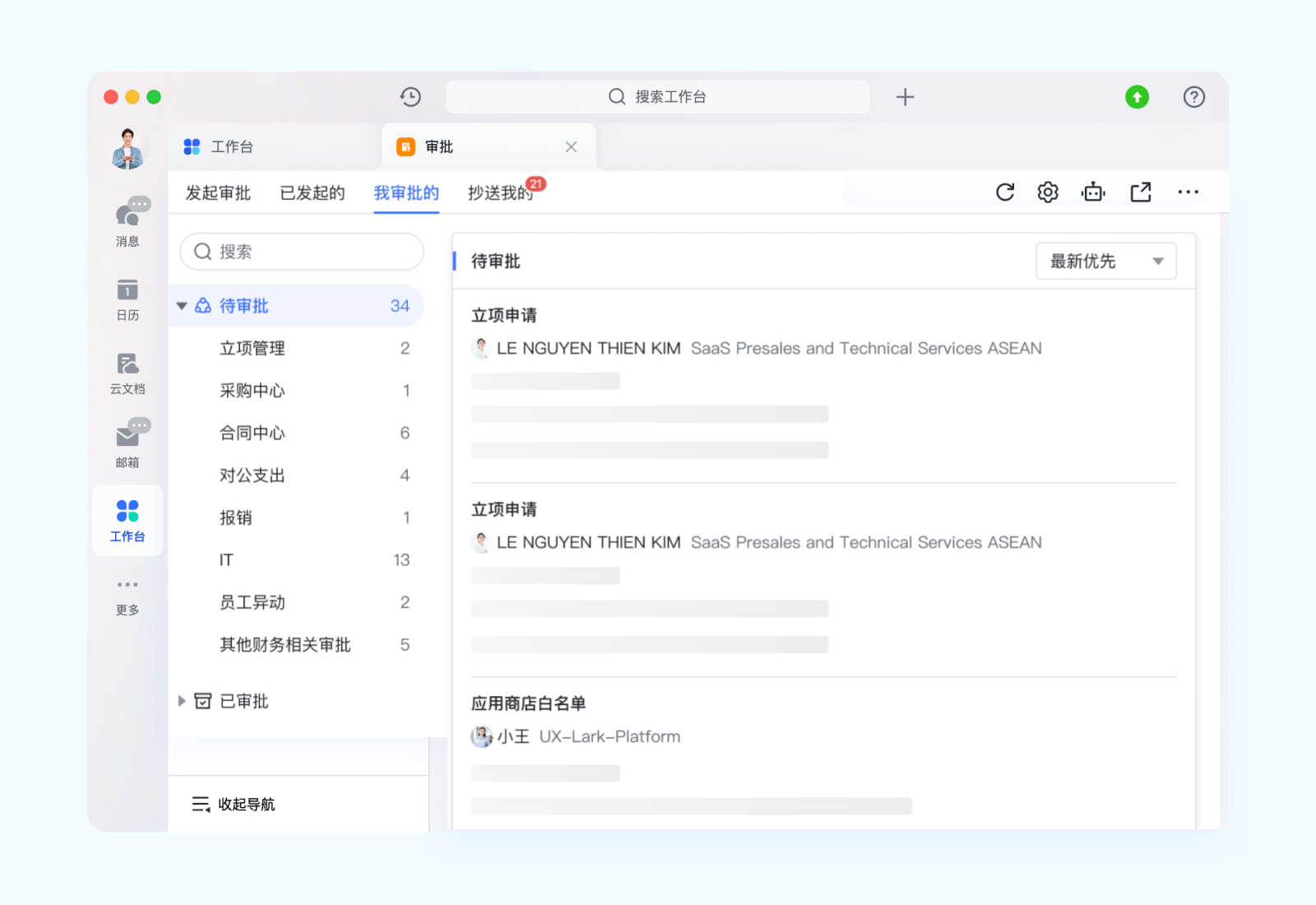Image resolution: width=1316 pixels, height=905 pixels.
Task: Open 日历 calendar in sidebar
Action: coord(127,299)
